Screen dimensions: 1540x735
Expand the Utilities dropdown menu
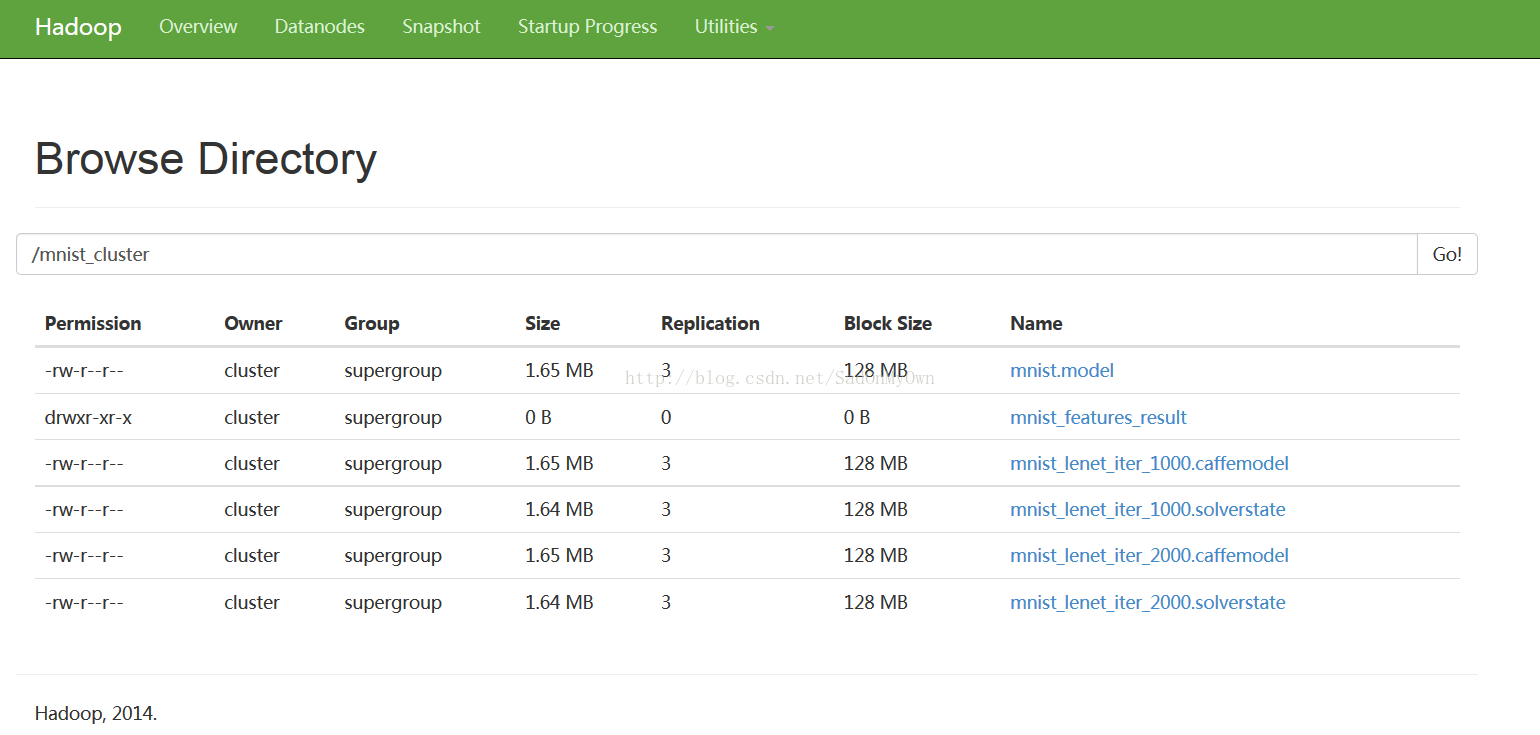pos(734,27)
